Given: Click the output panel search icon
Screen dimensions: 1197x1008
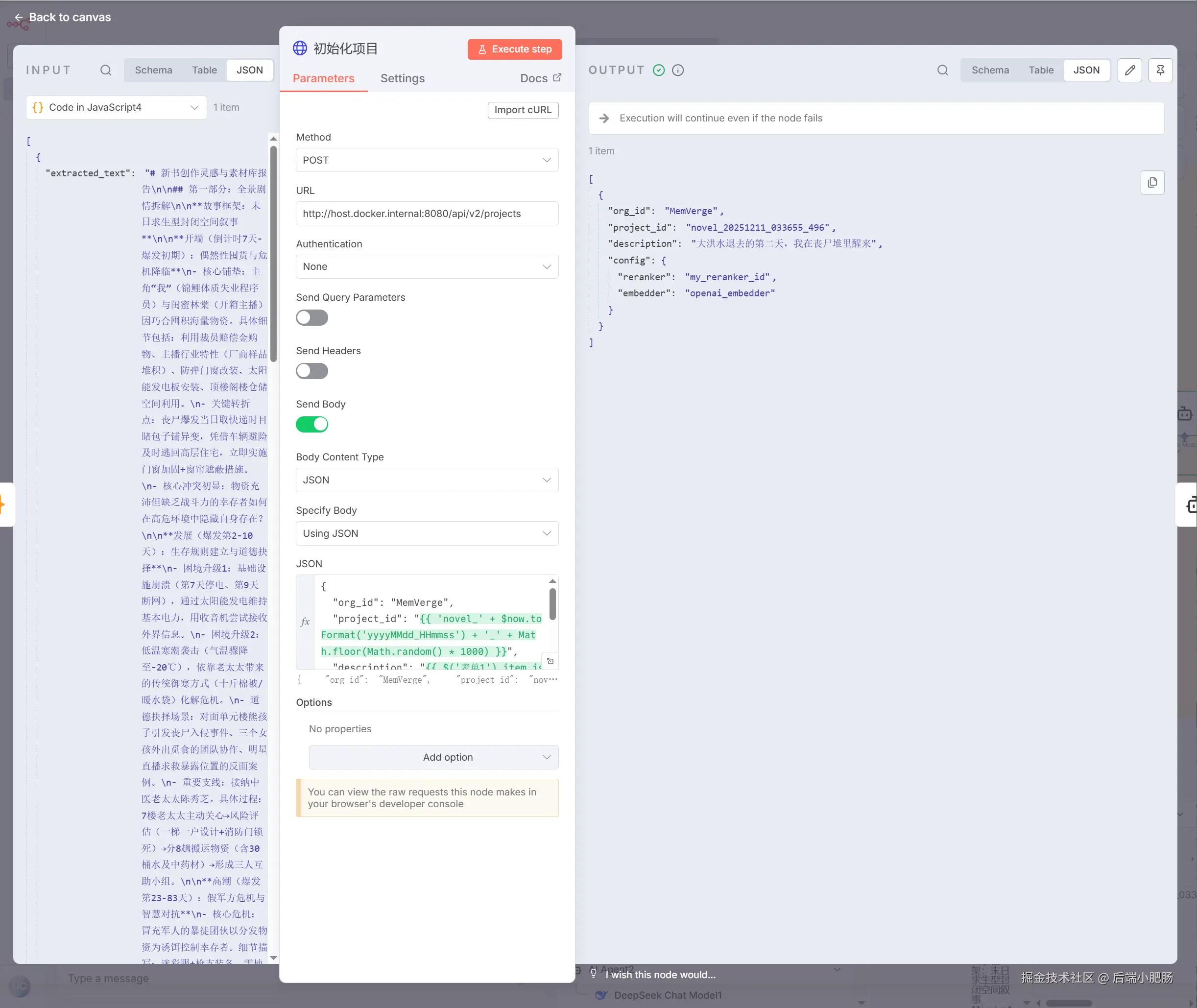Looking at the screenshot, I should coord(942,71).
